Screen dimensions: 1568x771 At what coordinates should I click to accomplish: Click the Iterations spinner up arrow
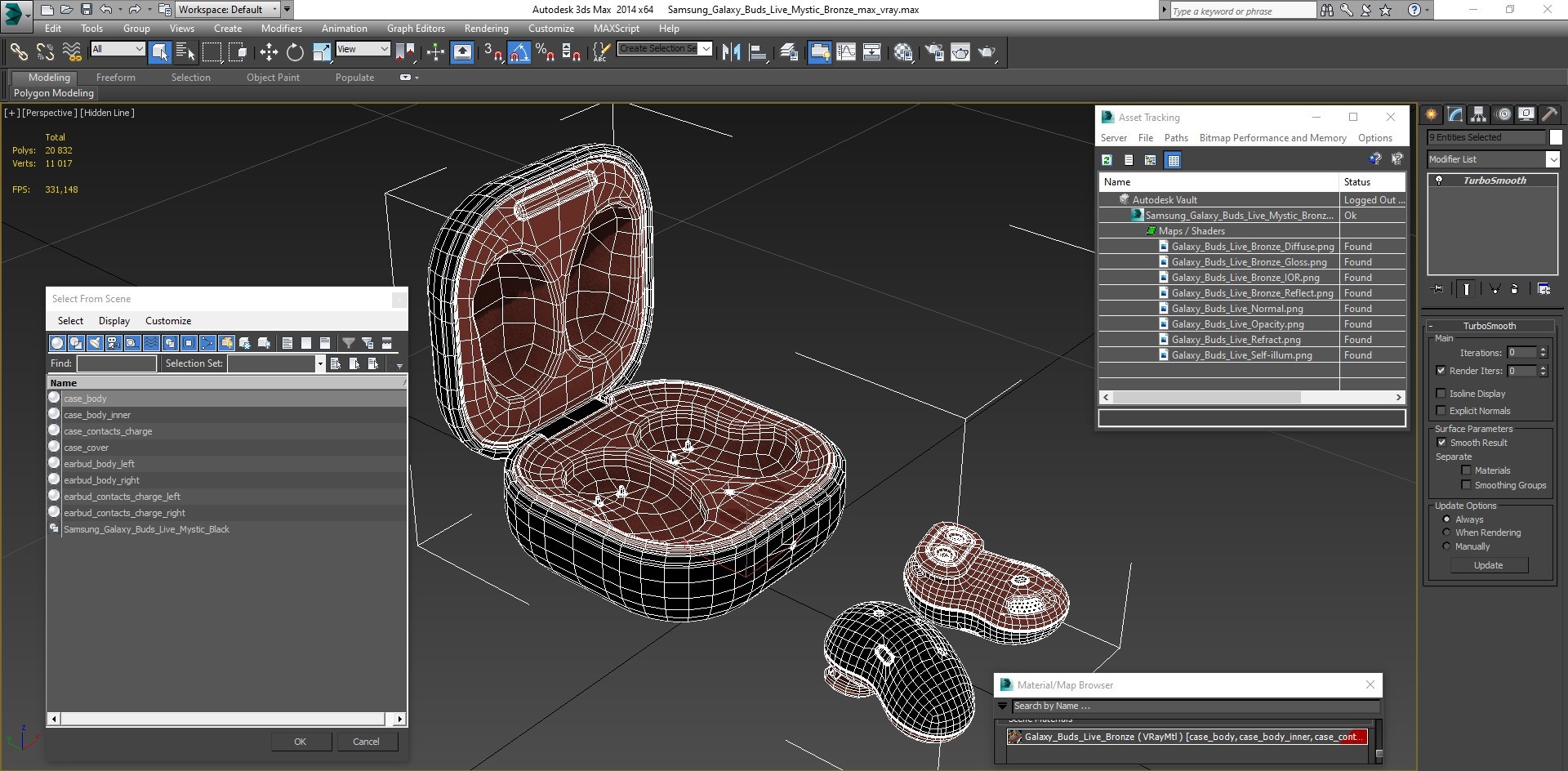point(1543,350)
